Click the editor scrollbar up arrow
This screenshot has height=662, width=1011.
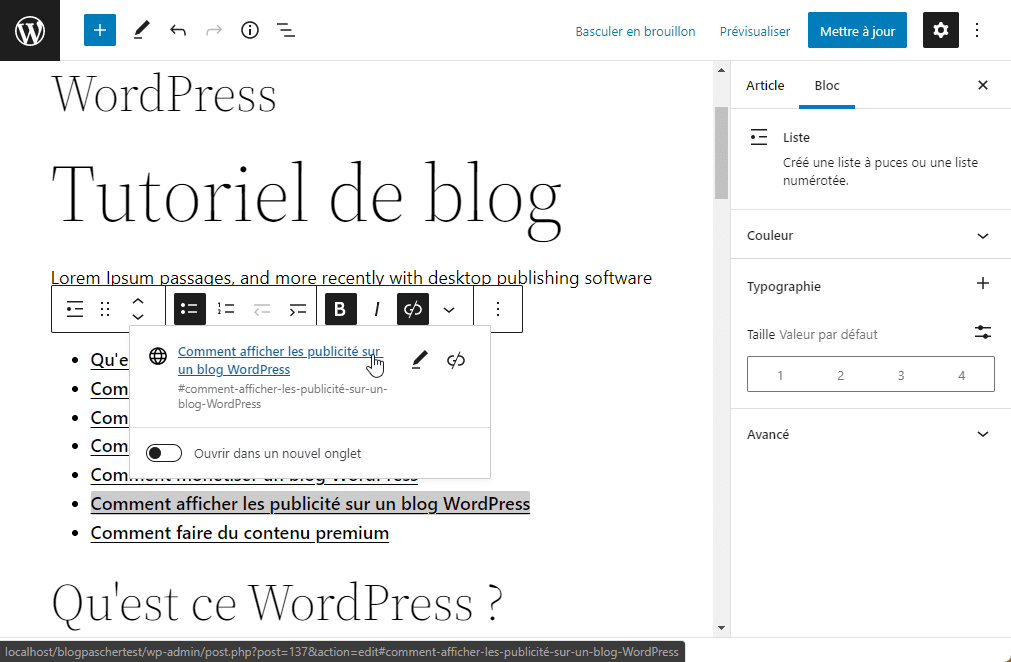pyautogui.click(x=721, y=70)
